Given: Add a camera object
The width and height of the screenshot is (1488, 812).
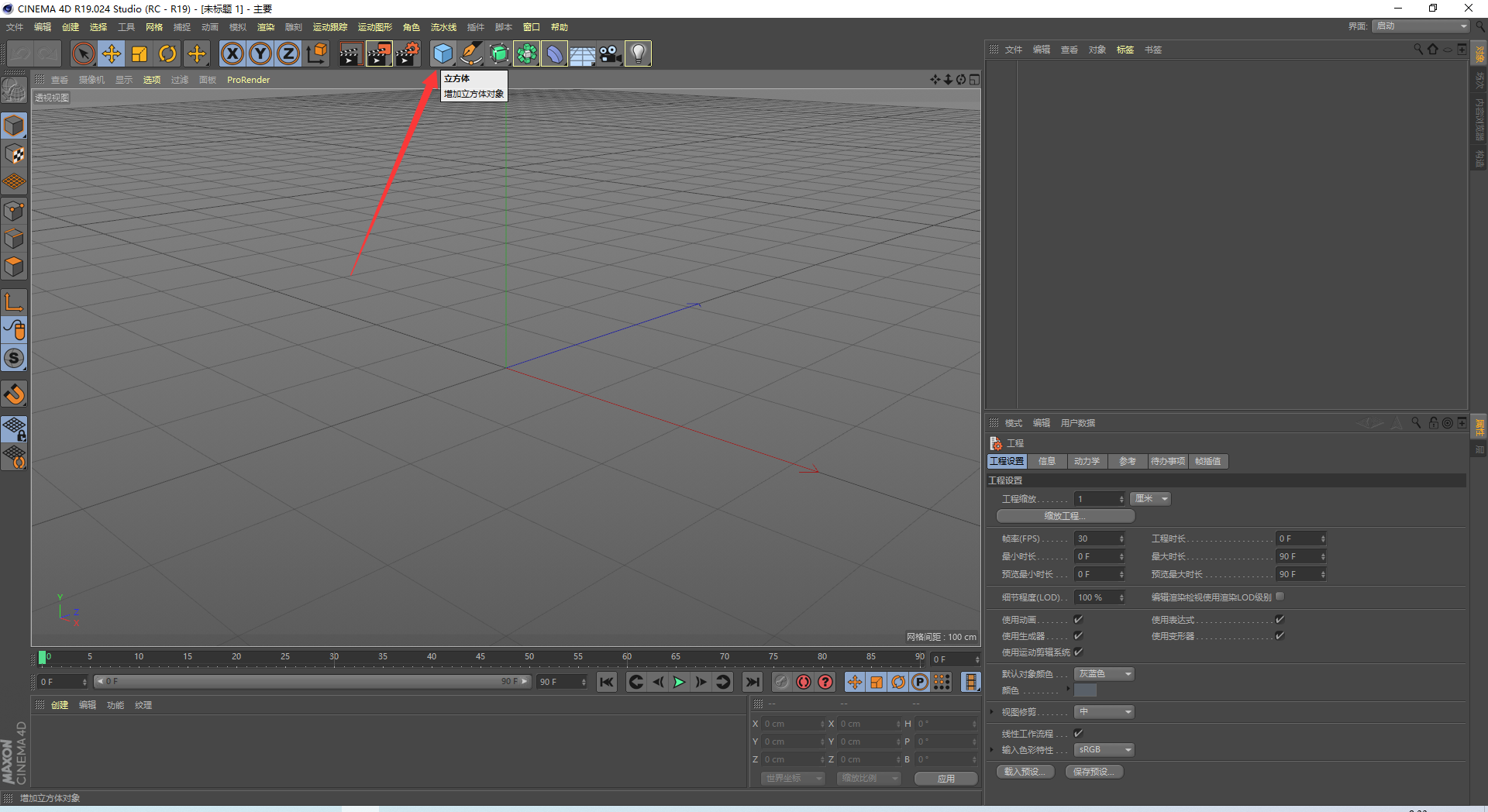Looking at the screenshot, I should click(611, 53).
